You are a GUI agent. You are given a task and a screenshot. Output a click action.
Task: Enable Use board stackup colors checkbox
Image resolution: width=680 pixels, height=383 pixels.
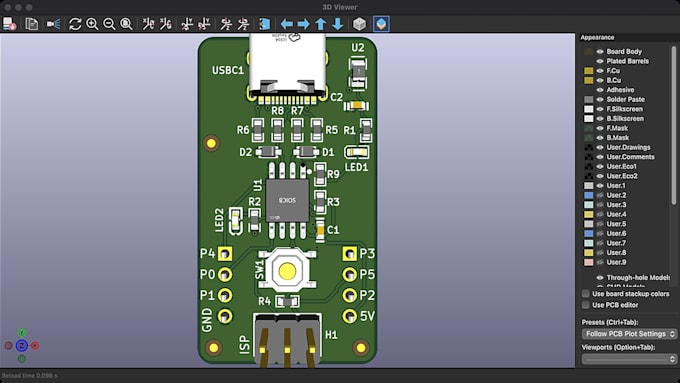click(586, 294)
